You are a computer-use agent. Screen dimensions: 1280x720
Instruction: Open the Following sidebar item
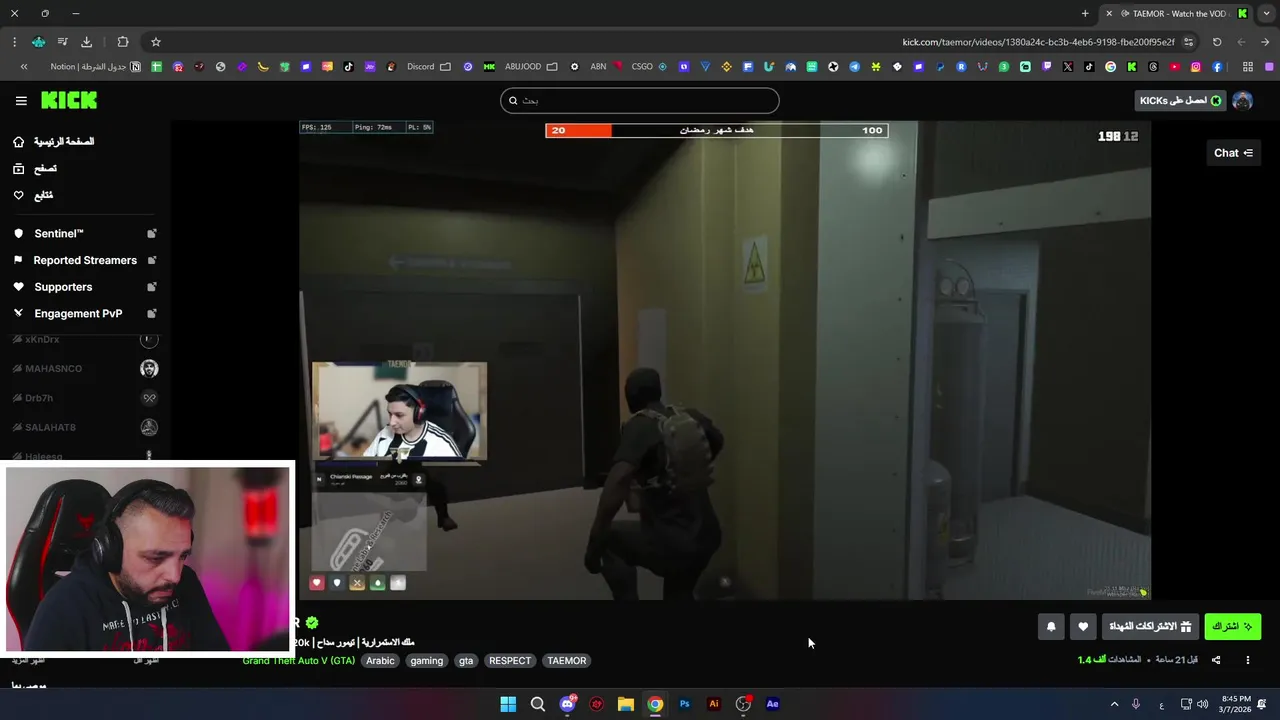33,195
